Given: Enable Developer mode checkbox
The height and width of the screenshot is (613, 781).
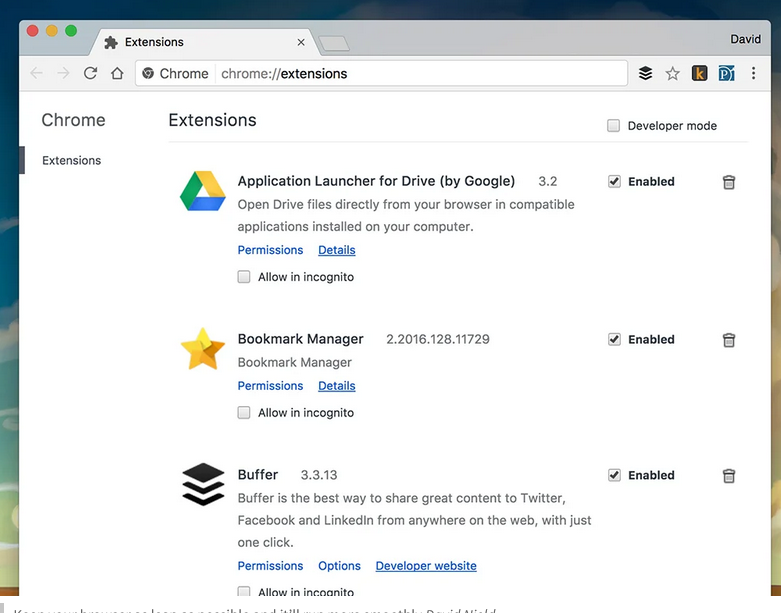Looking at the screenshot, I should [x=614, y=125].
